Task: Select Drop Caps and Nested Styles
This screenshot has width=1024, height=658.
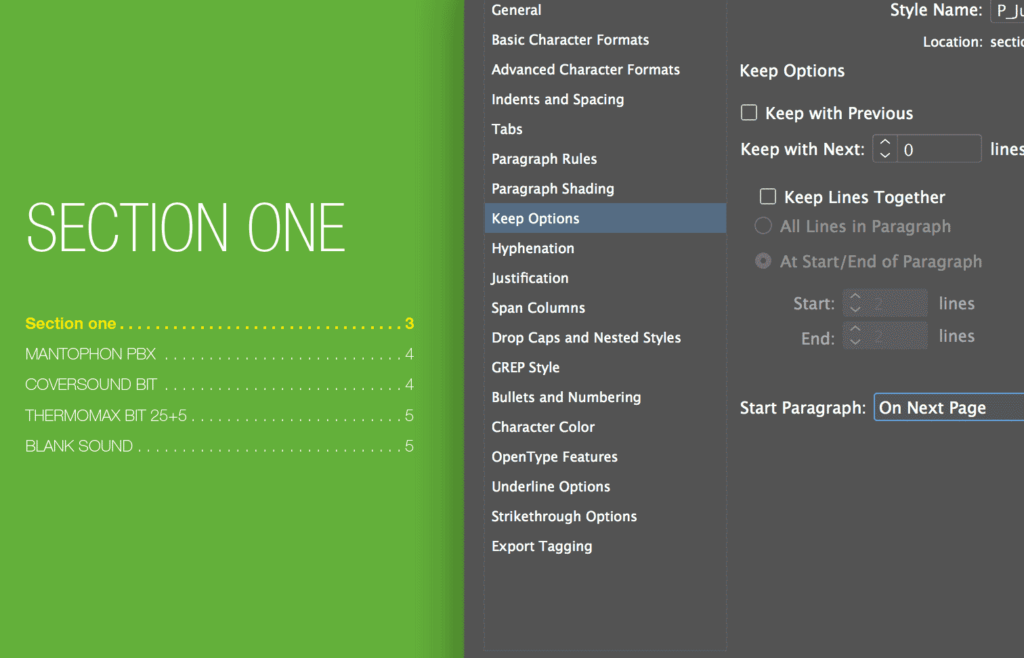Action: tap(586, 337)
